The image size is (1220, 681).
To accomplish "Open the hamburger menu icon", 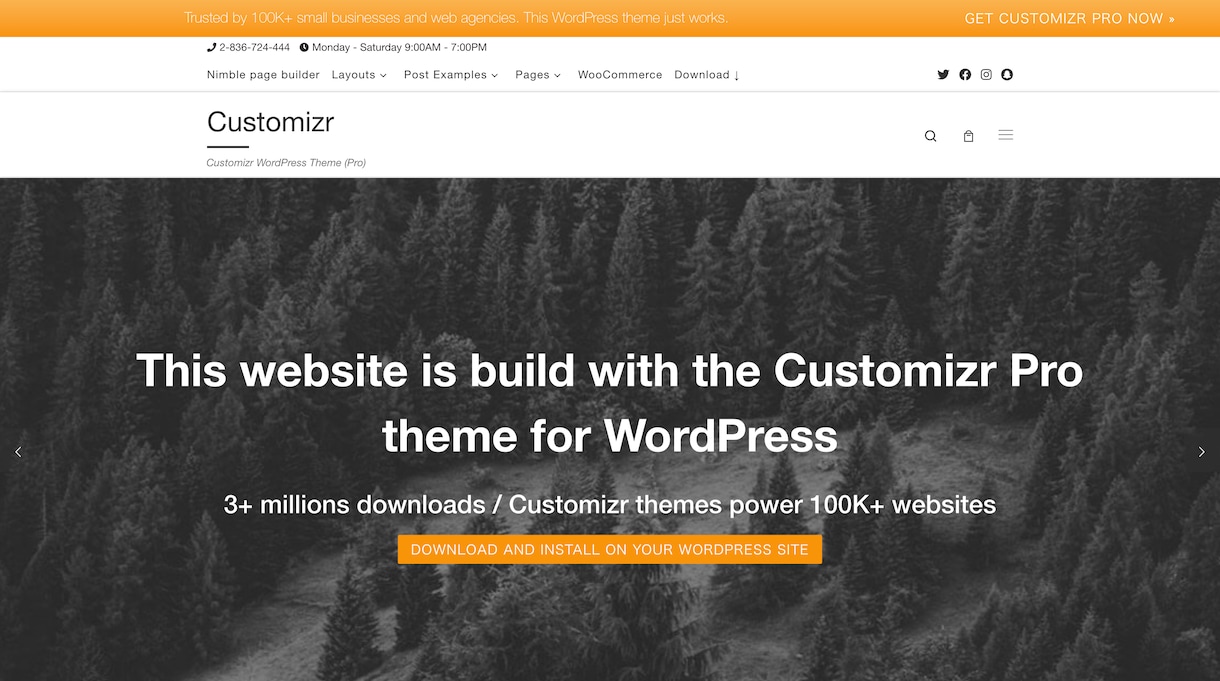I will (x=1006, y=135).
